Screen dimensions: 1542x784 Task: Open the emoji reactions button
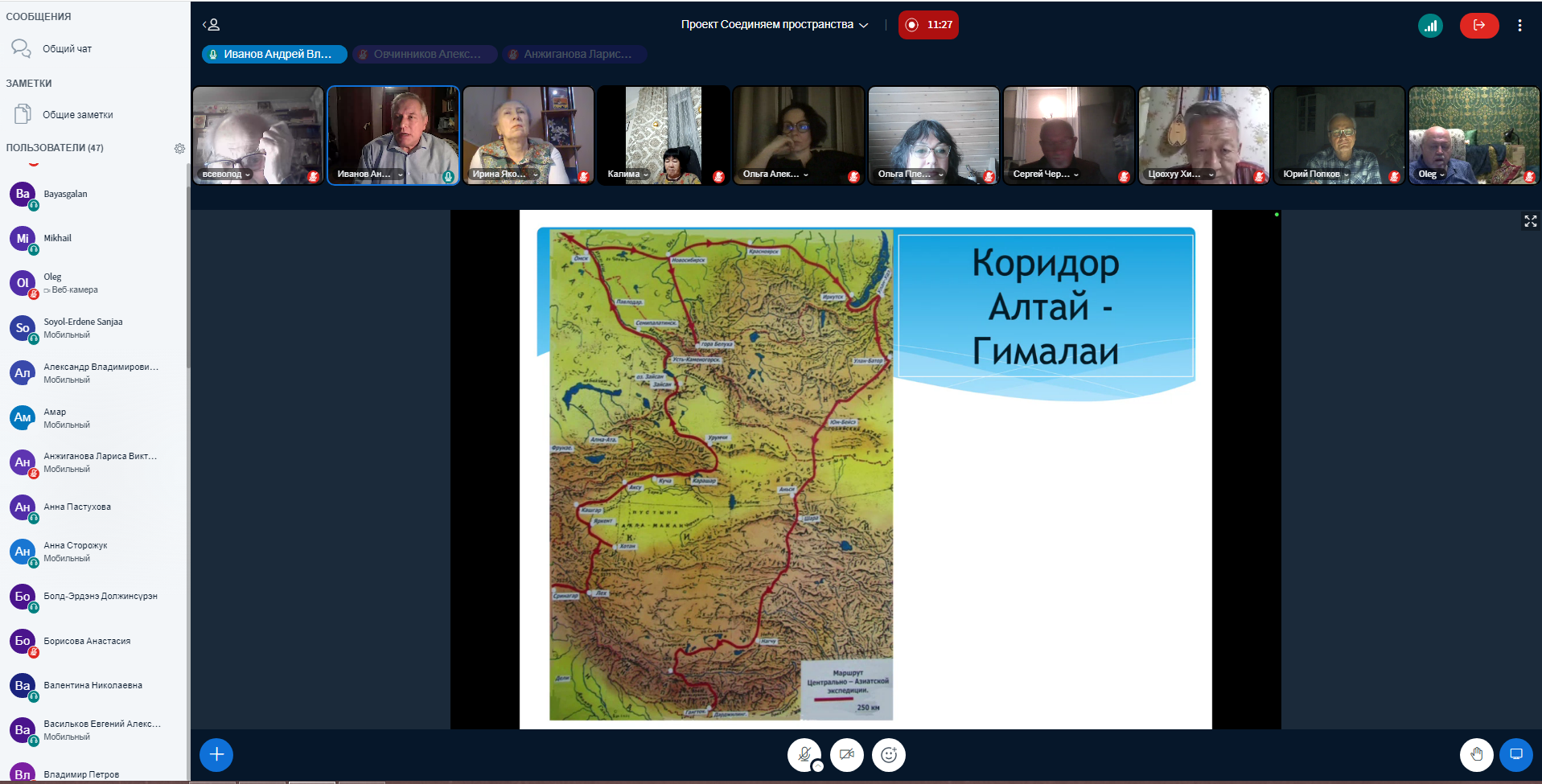click(888, 755)
